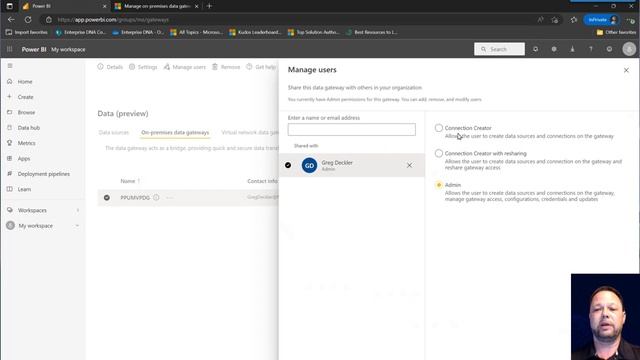The height and width of the screenshot is (360, 640).
Task: Switch to On-premises data gateways tab
Action: coord(175,132)
